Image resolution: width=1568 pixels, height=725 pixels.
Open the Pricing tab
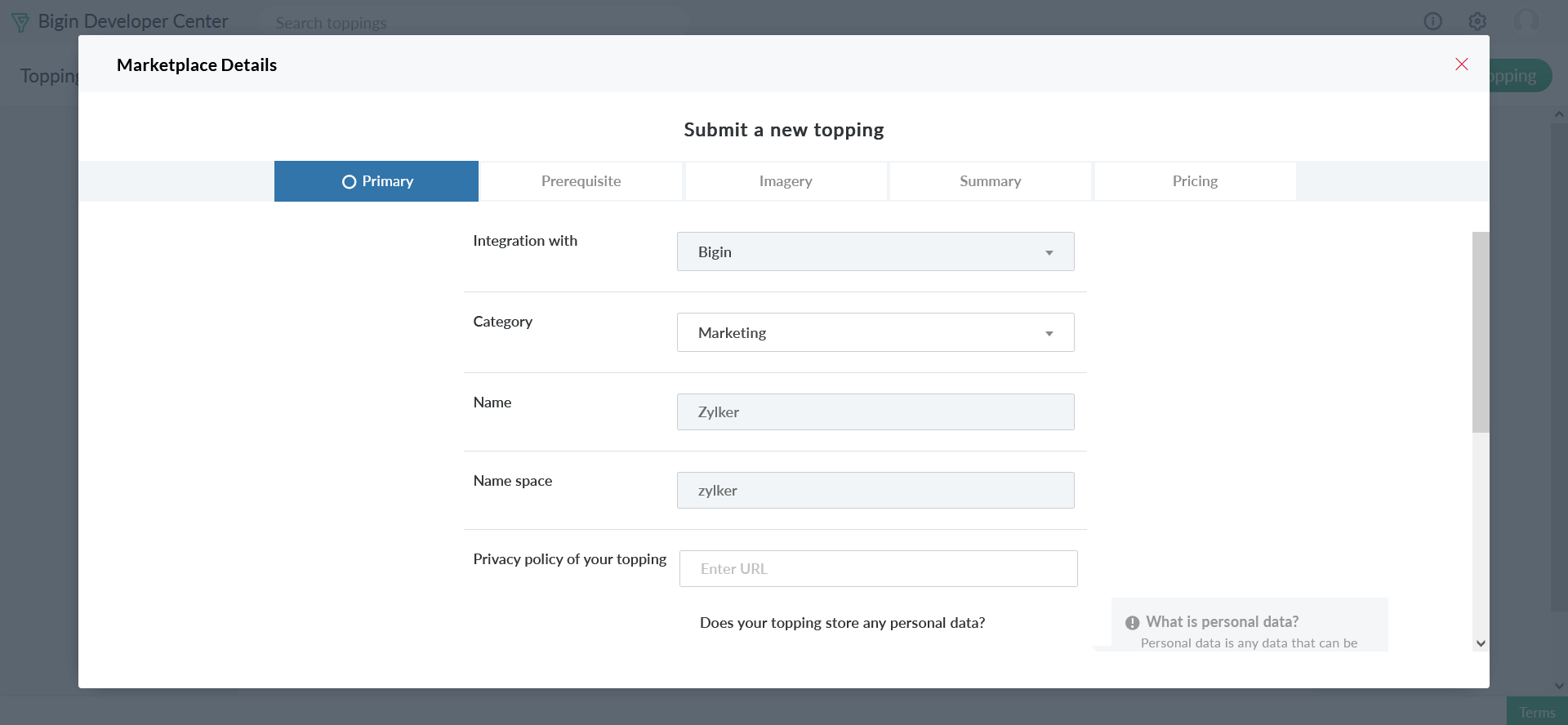pyautogui.click(x=1195, y=181)
